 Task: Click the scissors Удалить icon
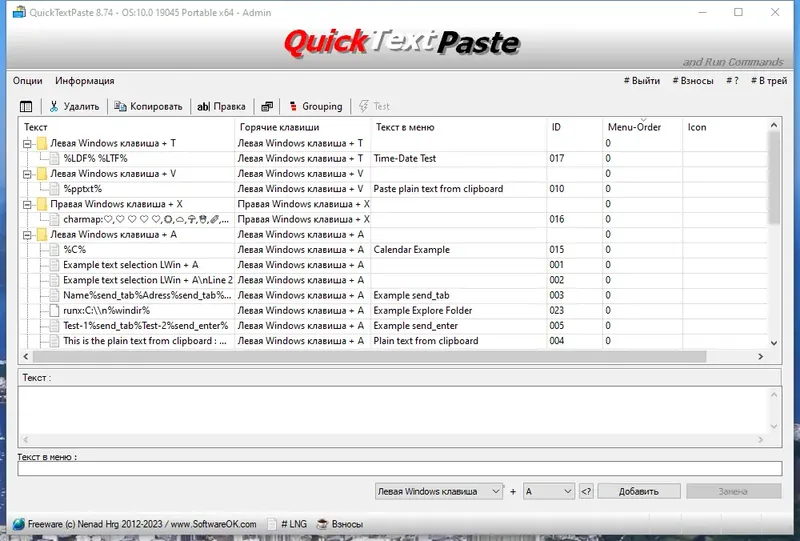pos(54,106)
